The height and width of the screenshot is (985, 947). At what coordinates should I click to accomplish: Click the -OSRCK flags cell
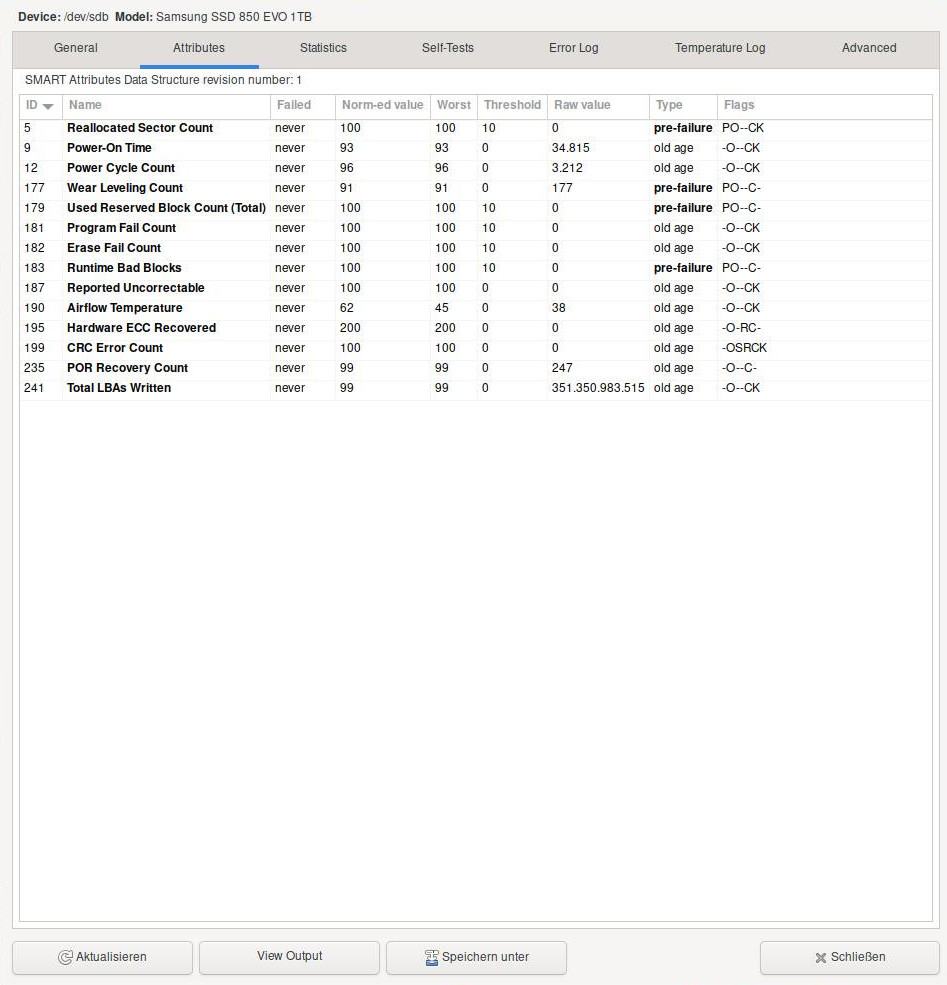[744, 348]
